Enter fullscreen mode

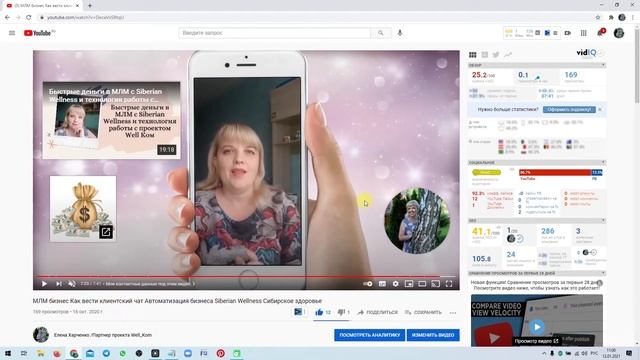tap(449, 284)
